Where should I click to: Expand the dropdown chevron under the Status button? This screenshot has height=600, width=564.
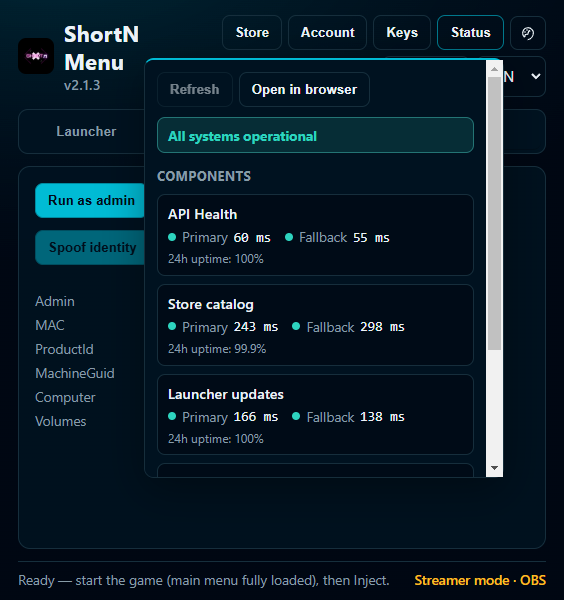536,77
